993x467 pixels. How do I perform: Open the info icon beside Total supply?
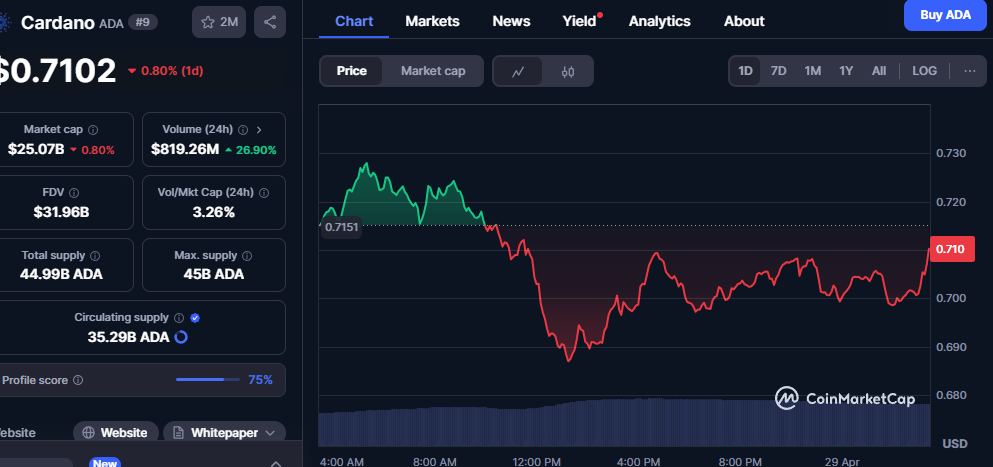pyautogui.click(x=95, y=256)
